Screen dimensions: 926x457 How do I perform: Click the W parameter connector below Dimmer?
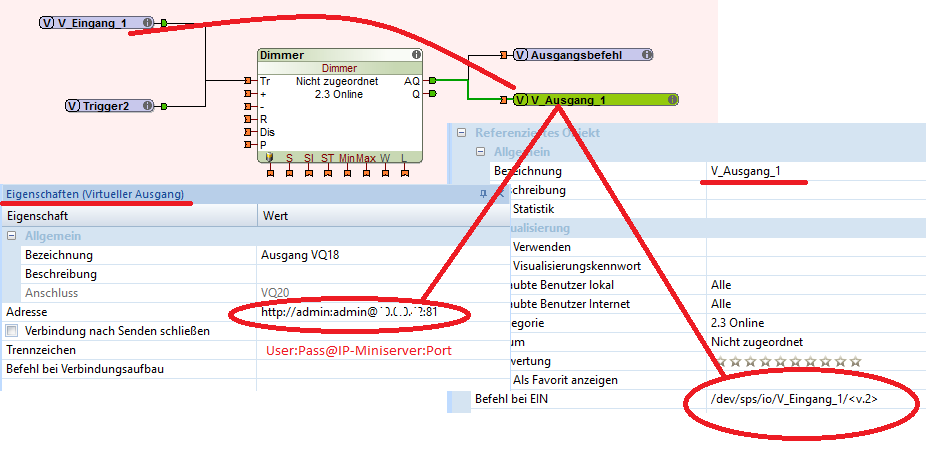coord(386,173)
